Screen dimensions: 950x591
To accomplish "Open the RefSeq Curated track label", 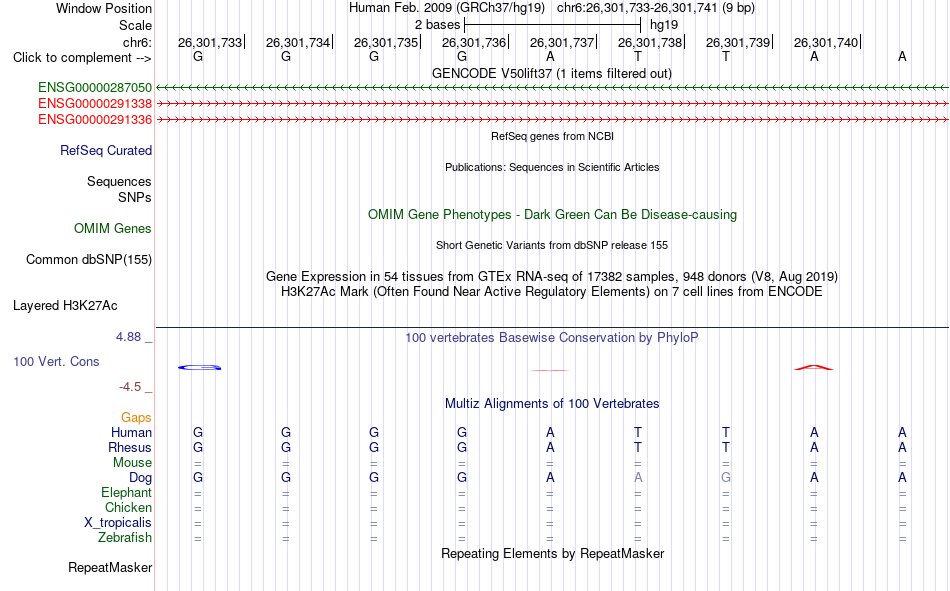I will 106,150.
